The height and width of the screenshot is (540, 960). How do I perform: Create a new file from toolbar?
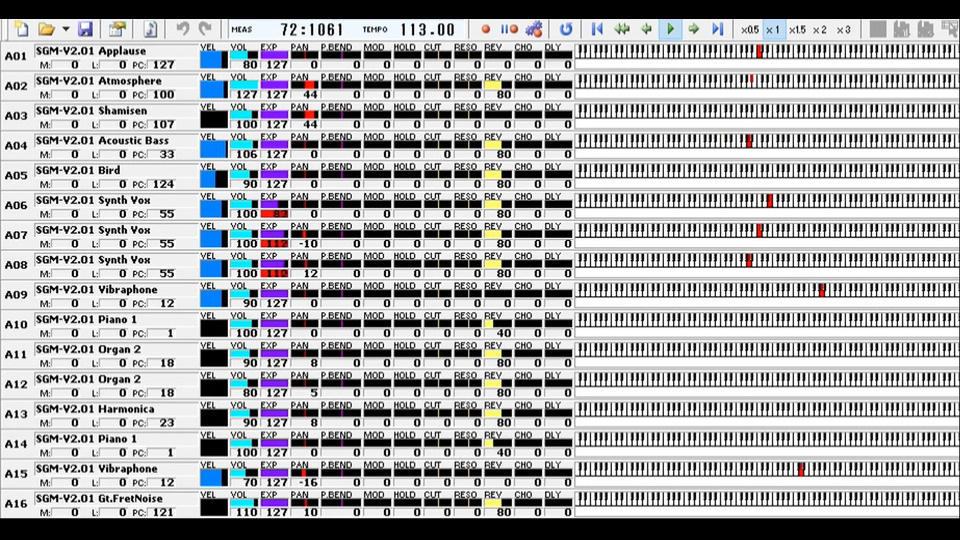(21, 29)
